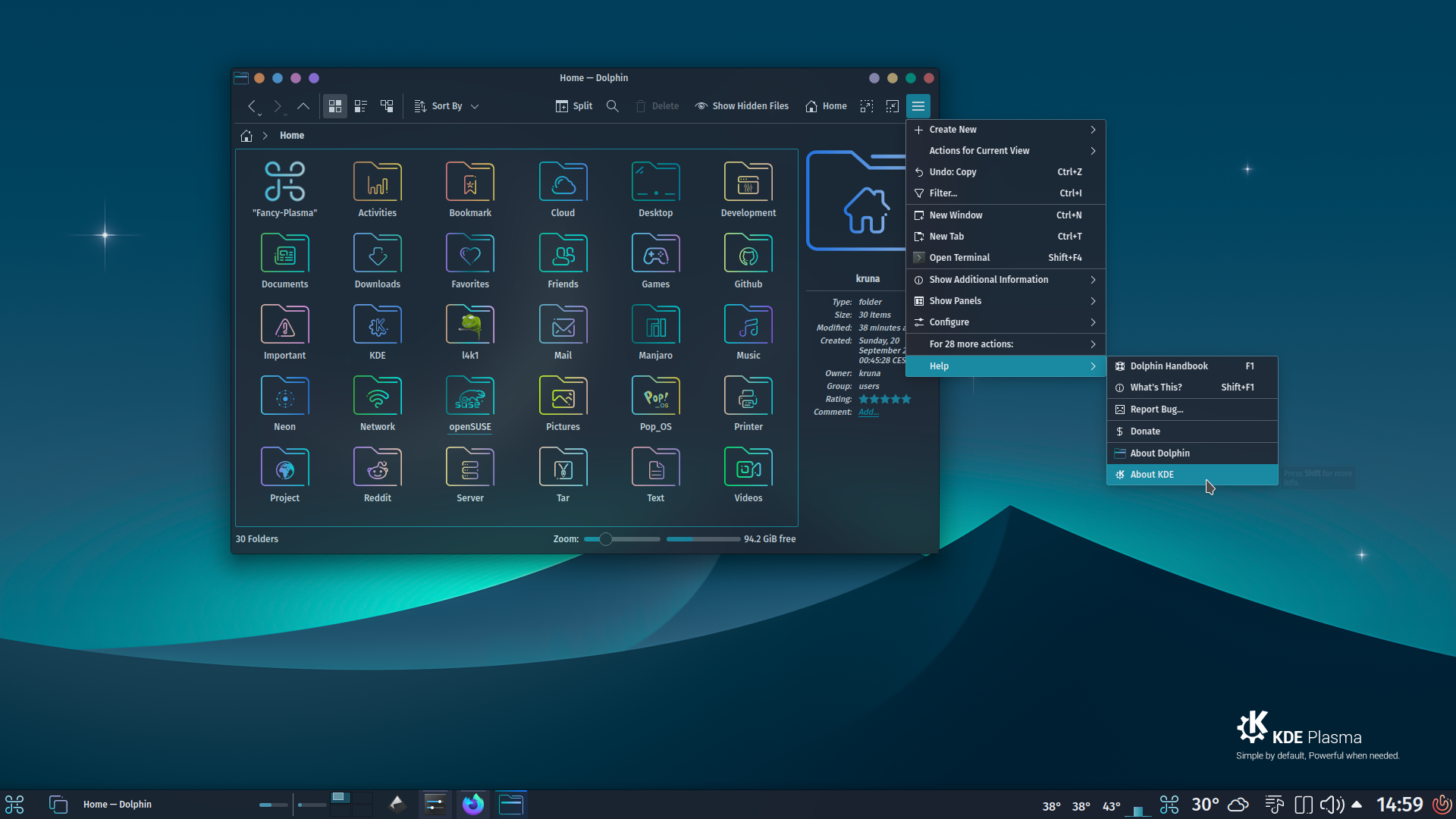
Task: Click the Add... comment link
Action: (x=868, y=413)
